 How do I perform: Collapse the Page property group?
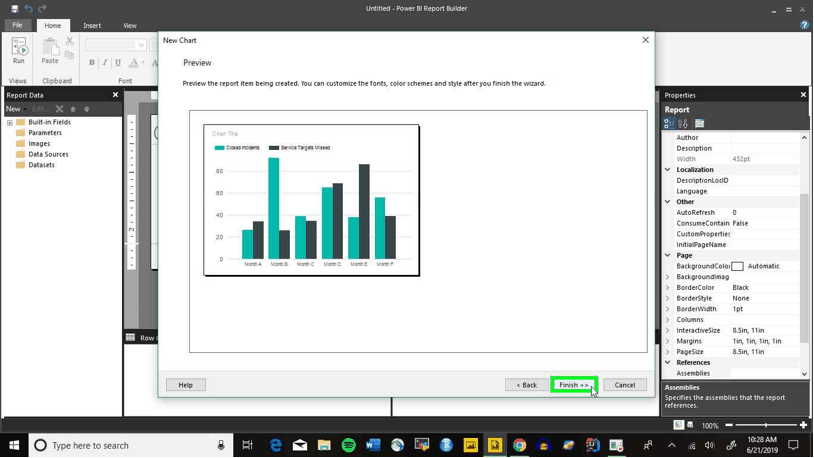point(668,255)
